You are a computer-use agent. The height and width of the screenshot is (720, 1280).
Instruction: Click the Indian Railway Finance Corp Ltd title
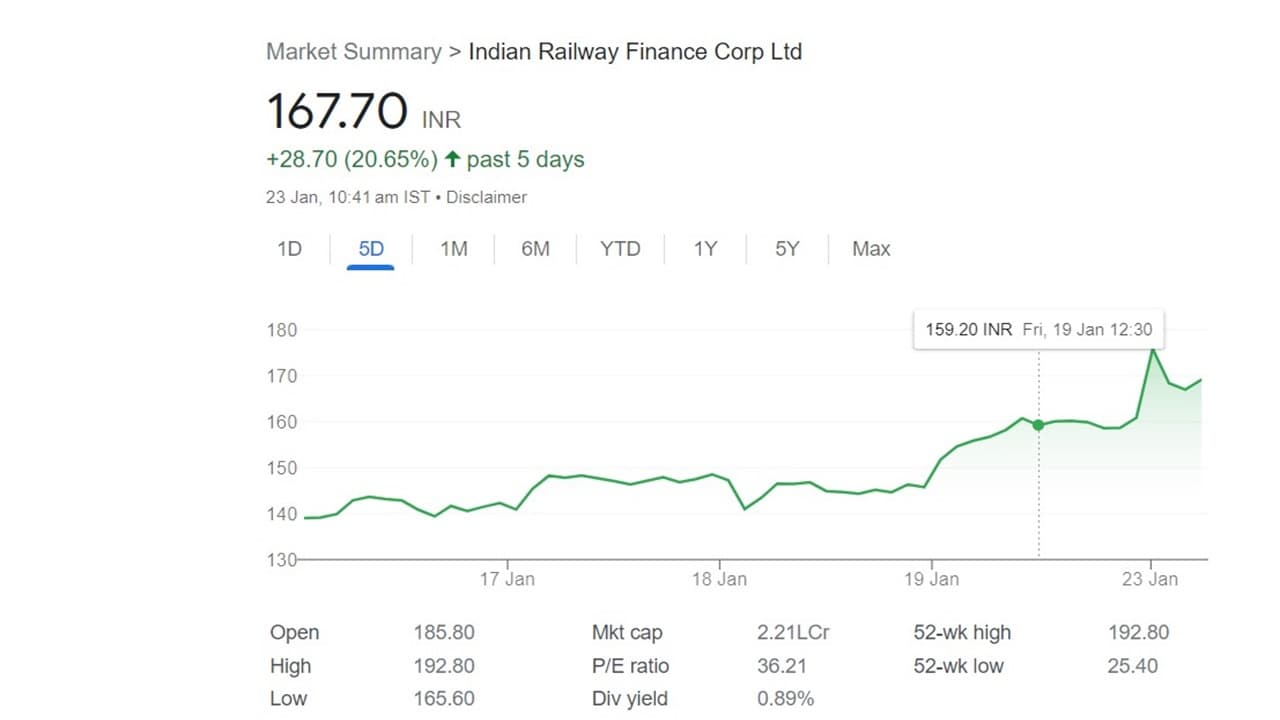pyautogui.click(x=635, y=52)
